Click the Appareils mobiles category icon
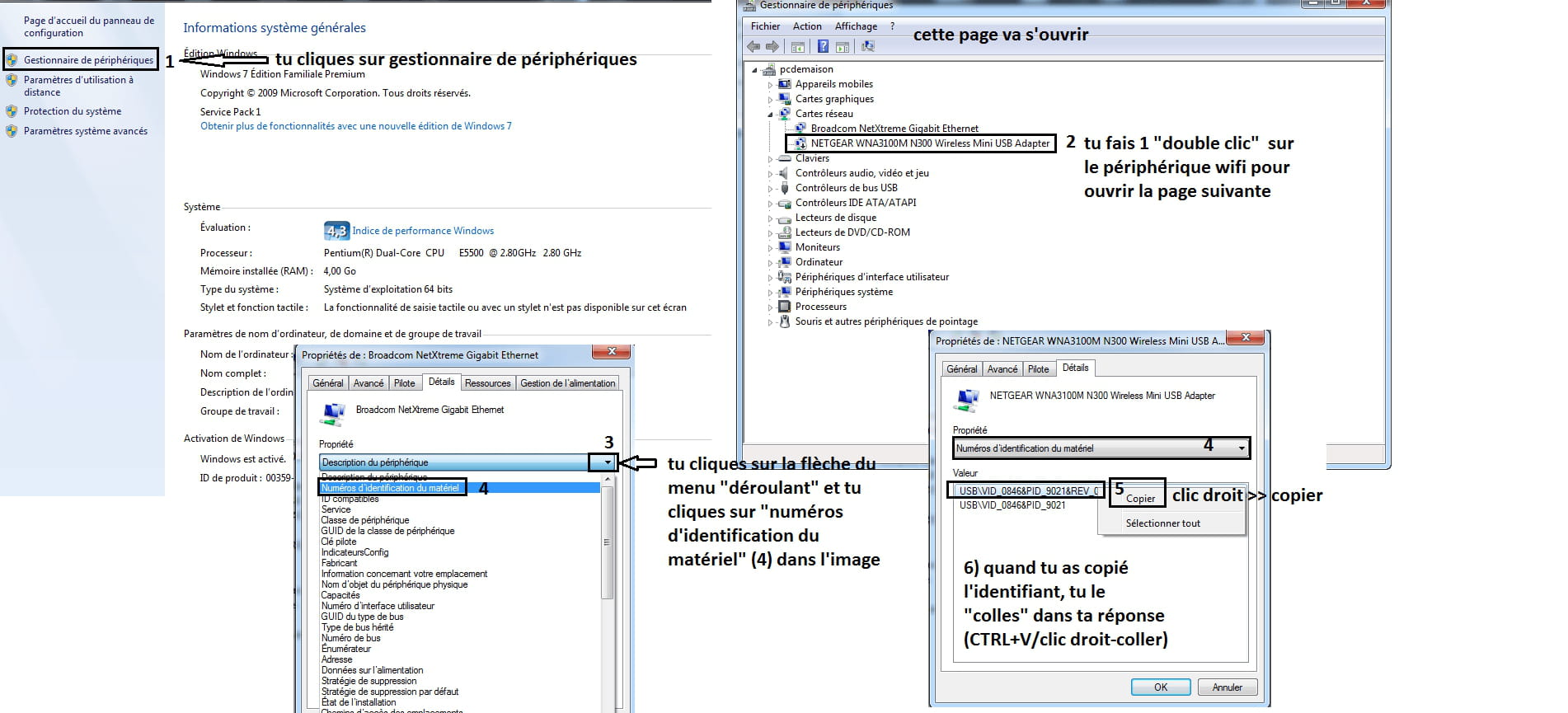 pyautogui.click(x=785, y=84)
